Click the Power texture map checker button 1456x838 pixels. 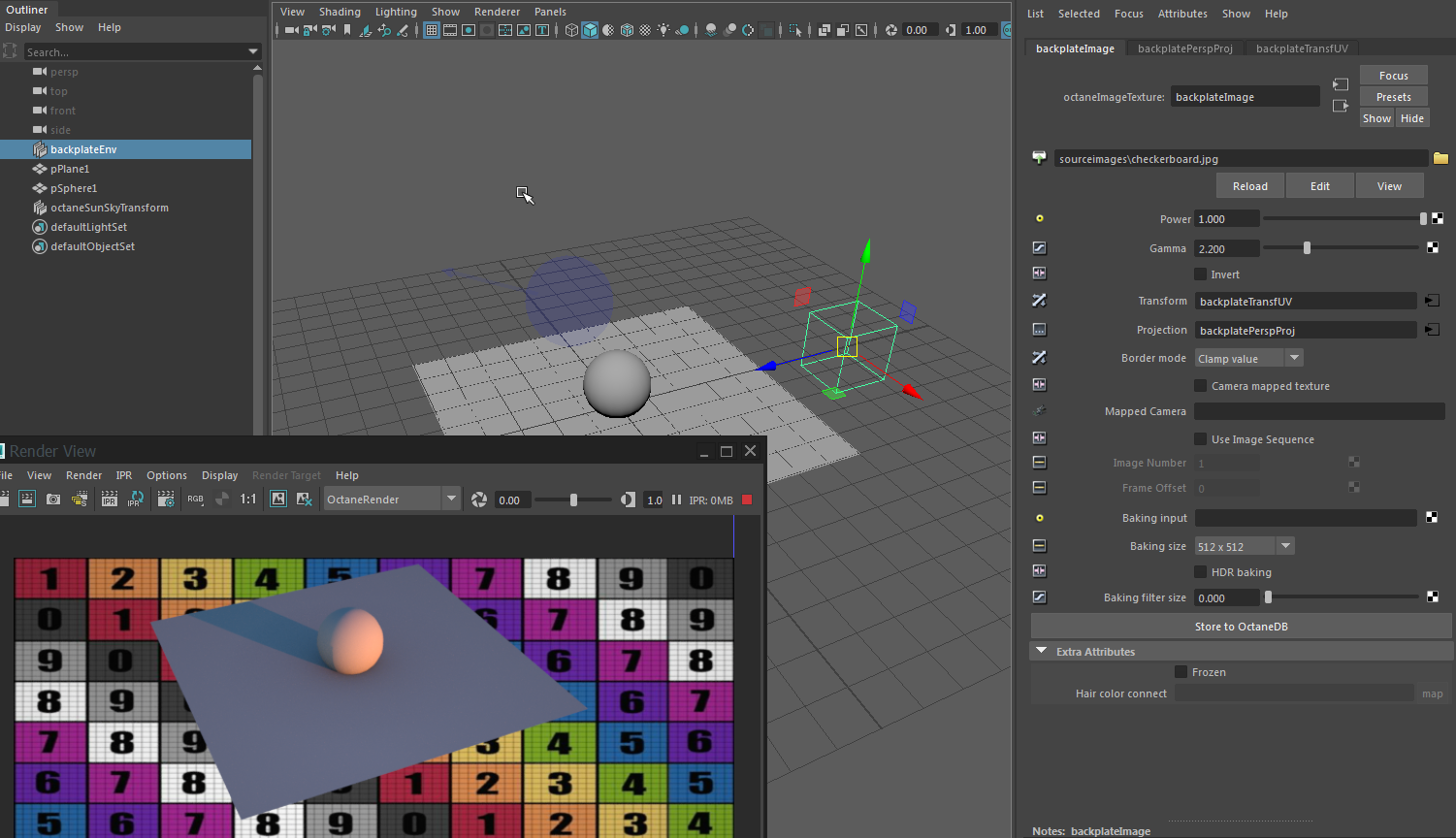1438,219
